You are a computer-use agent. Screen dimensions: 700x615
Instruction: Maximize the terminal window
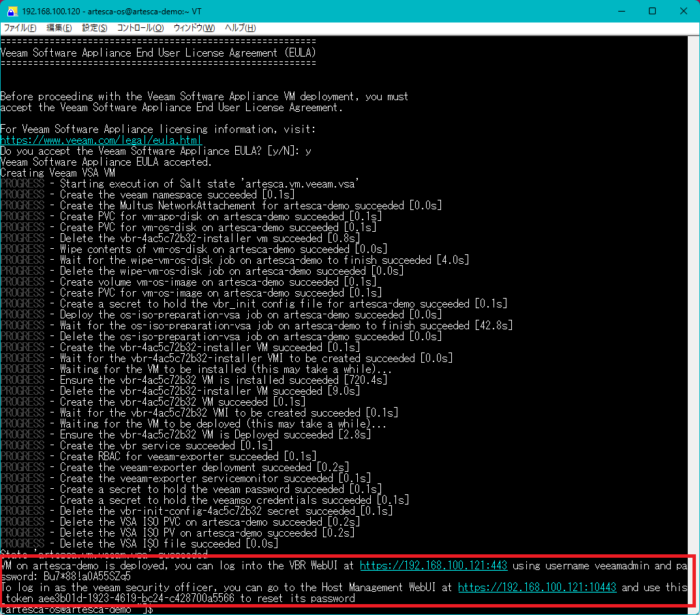coord(652,11)
